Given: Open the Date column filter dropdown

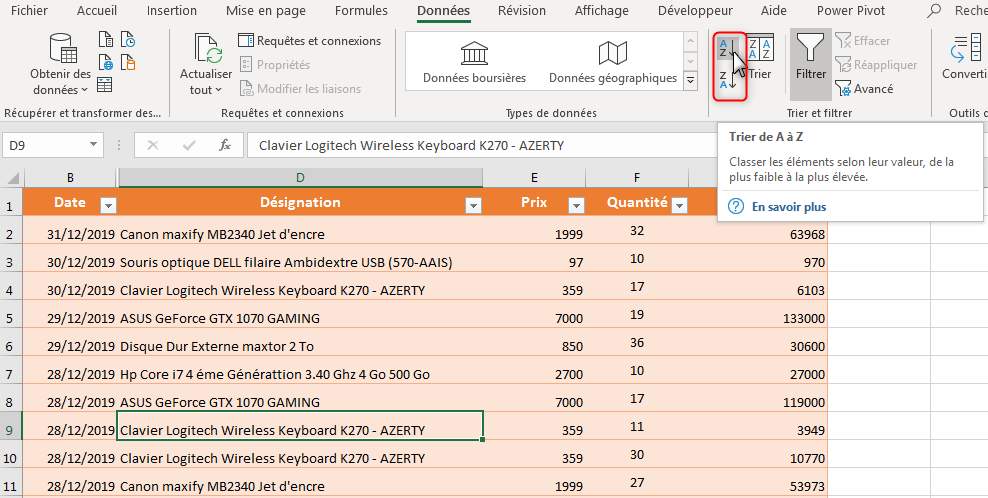Looking at the screenshot, I should pyautogui.click(x=108, y=205).
